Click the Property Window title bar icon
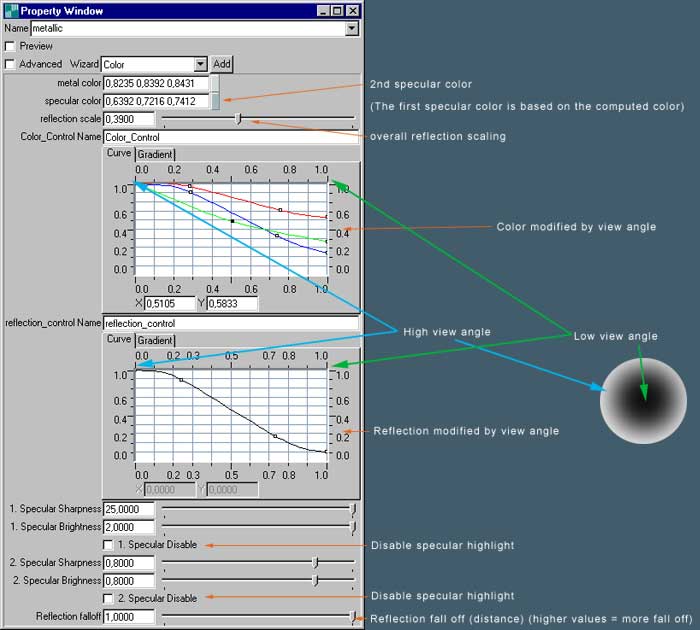The width and height of the screenshot is (700, 630). point(12,11)
